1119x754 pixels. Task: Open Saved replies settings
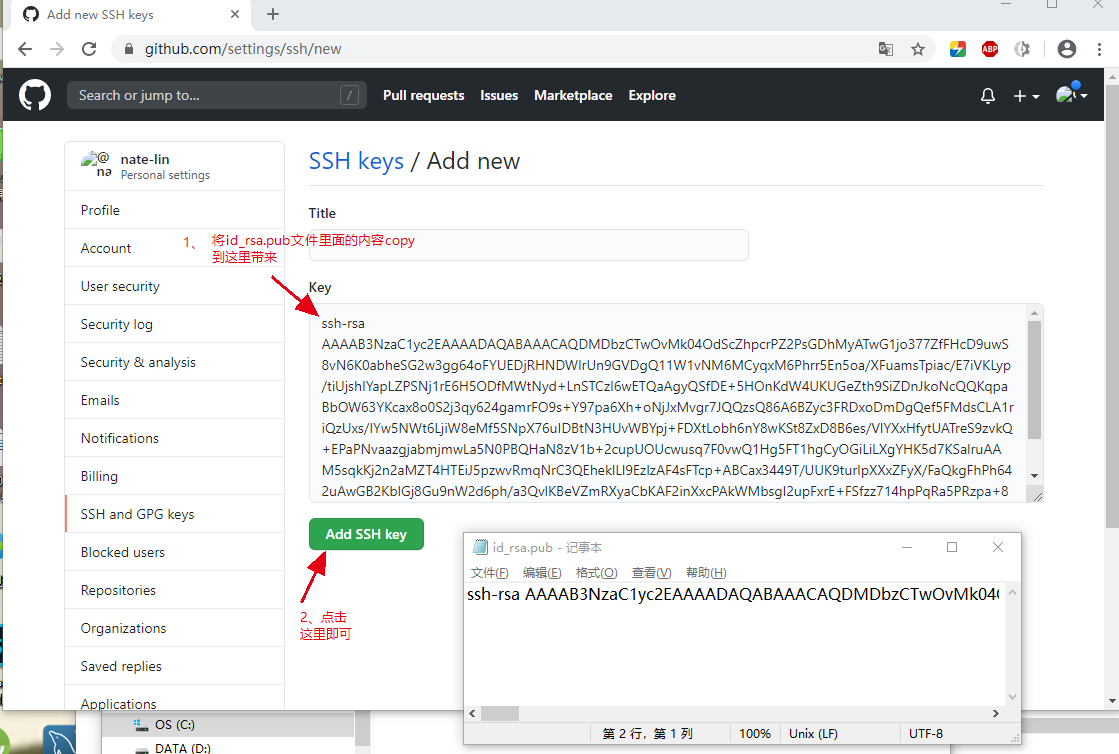coord(174,666)
